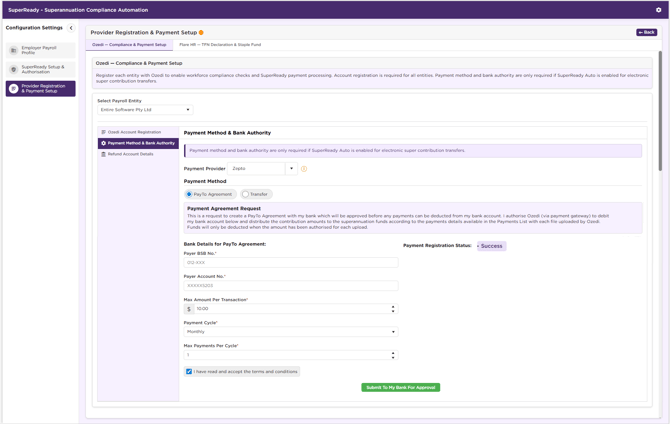Select Refund Account Details section
Image resolution: width=670 pixels, height=424 pixels.
138,154
